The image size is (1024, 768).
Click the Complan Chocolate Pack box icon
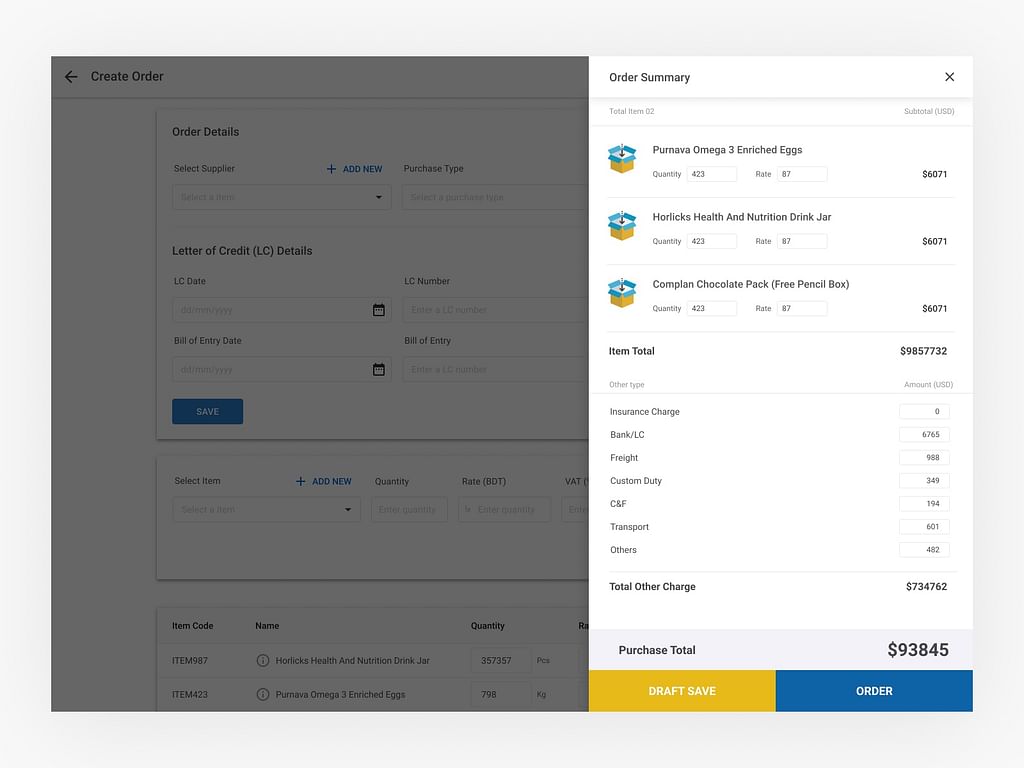click(x=622, y=293)
